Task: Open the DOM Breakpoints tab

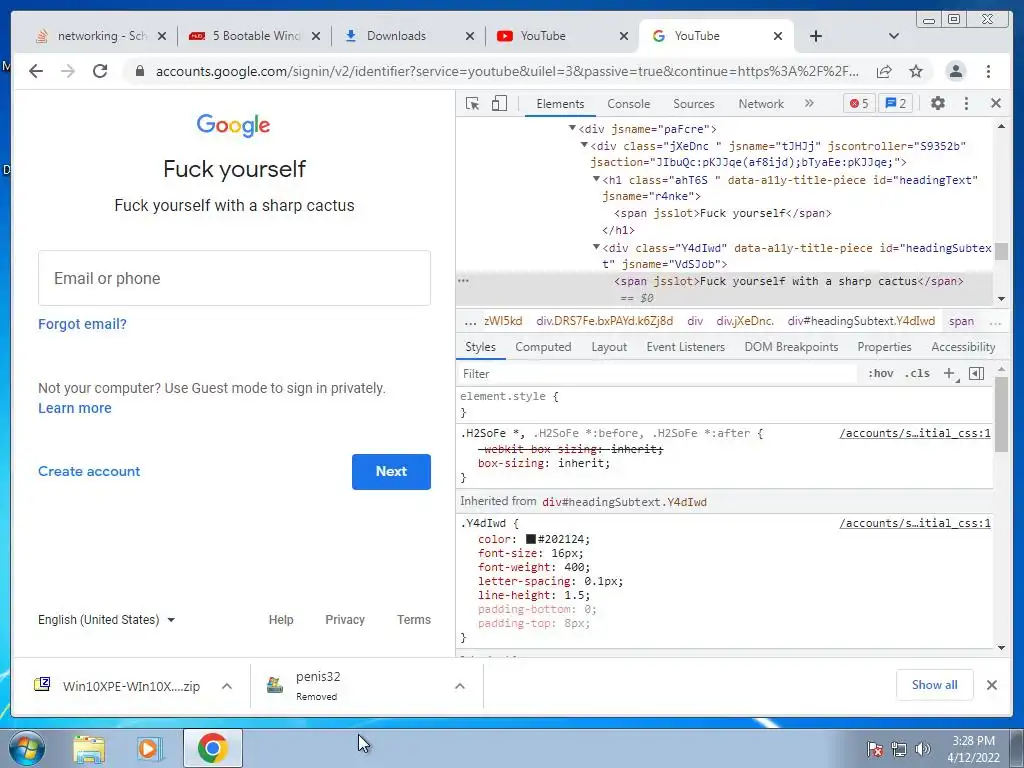Action: tap(791, 347)
